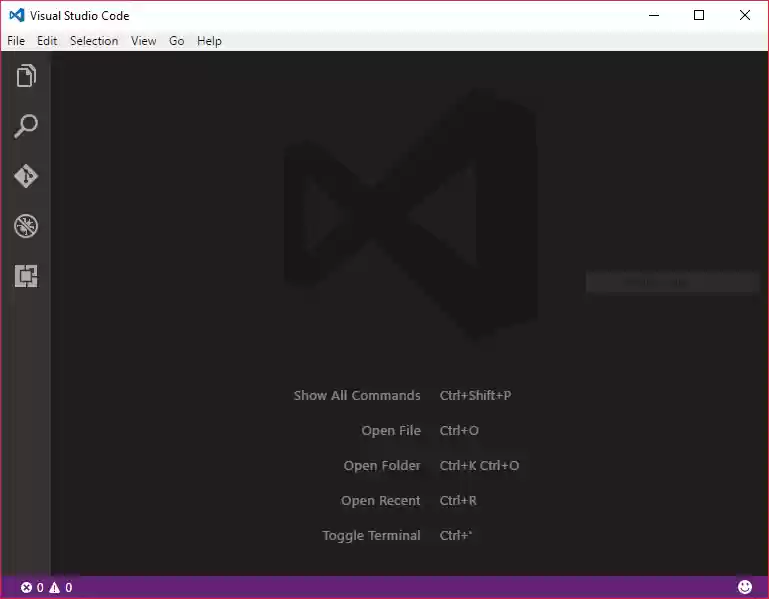This screenshot has height=599, width=769.
Task: Click the Ctrl+R shortcut text
Action: pos(458,501)
